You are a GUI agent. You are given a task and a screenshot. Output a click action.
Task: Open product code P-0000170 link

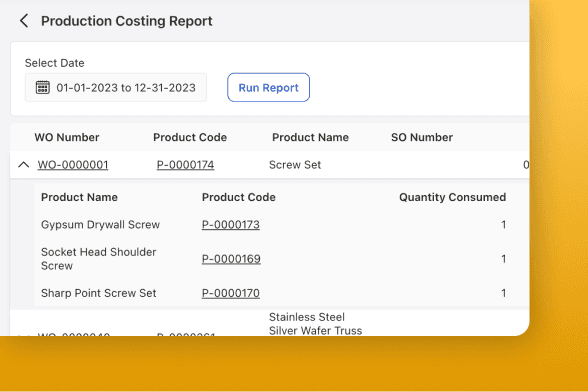tap(231, 293)
